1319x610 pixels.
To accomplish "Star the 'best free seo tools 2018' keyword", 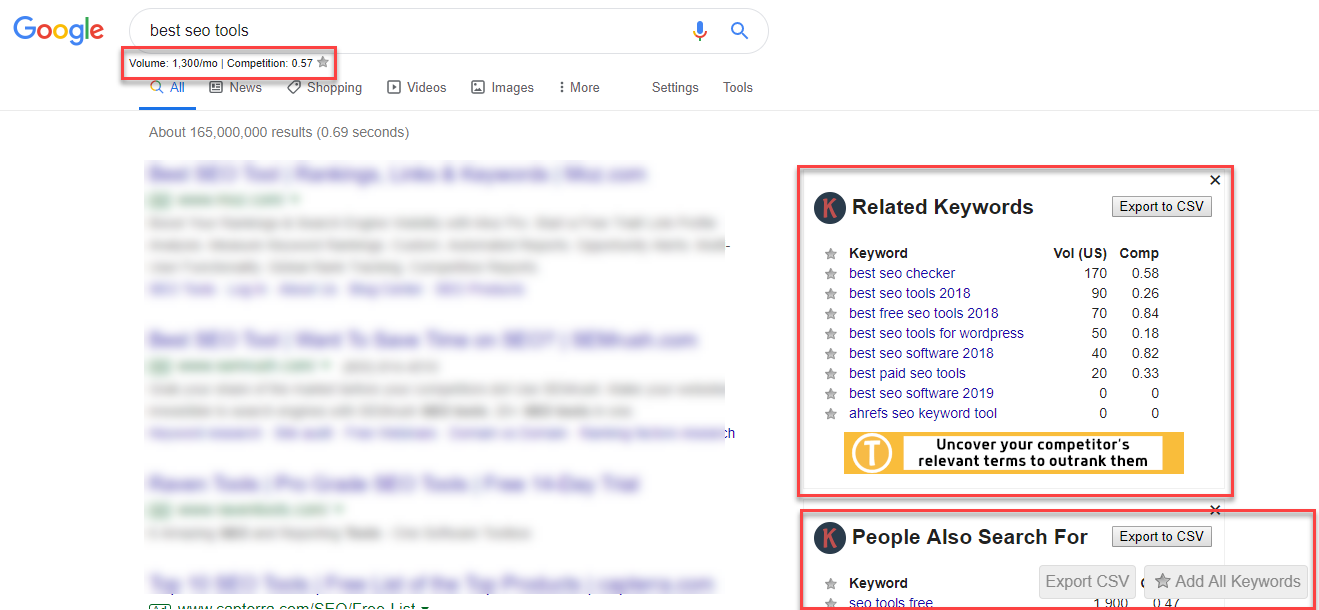I will pyautogui.click(x=830, y=314).
